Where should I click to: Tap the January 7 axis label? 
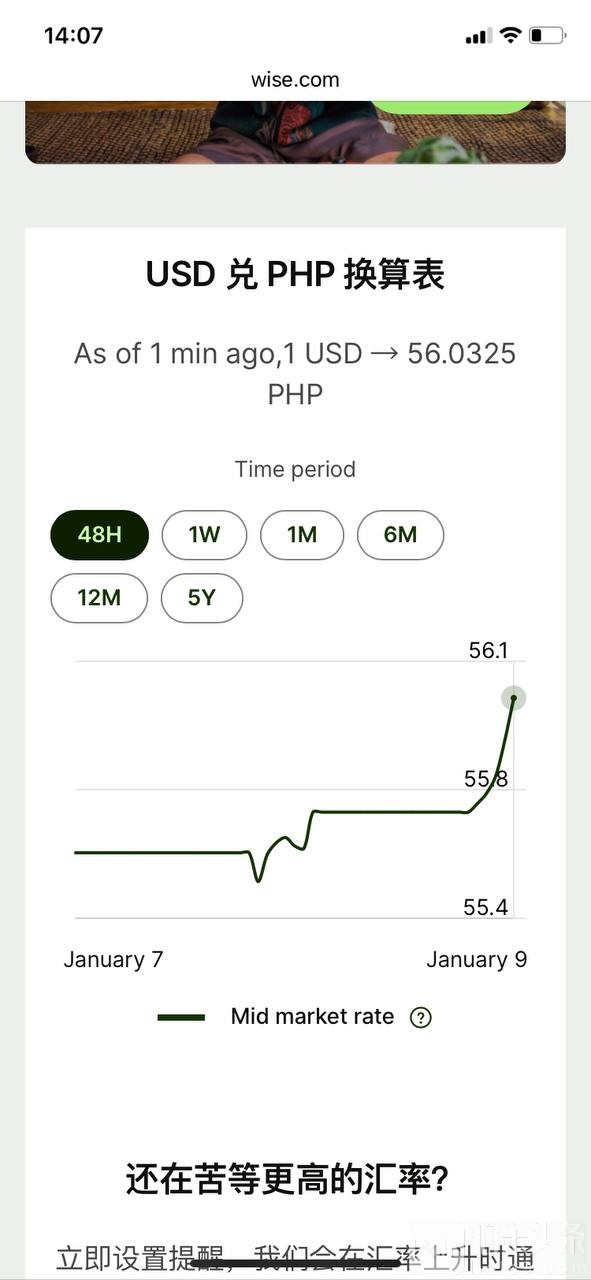[x=113, y=960]
